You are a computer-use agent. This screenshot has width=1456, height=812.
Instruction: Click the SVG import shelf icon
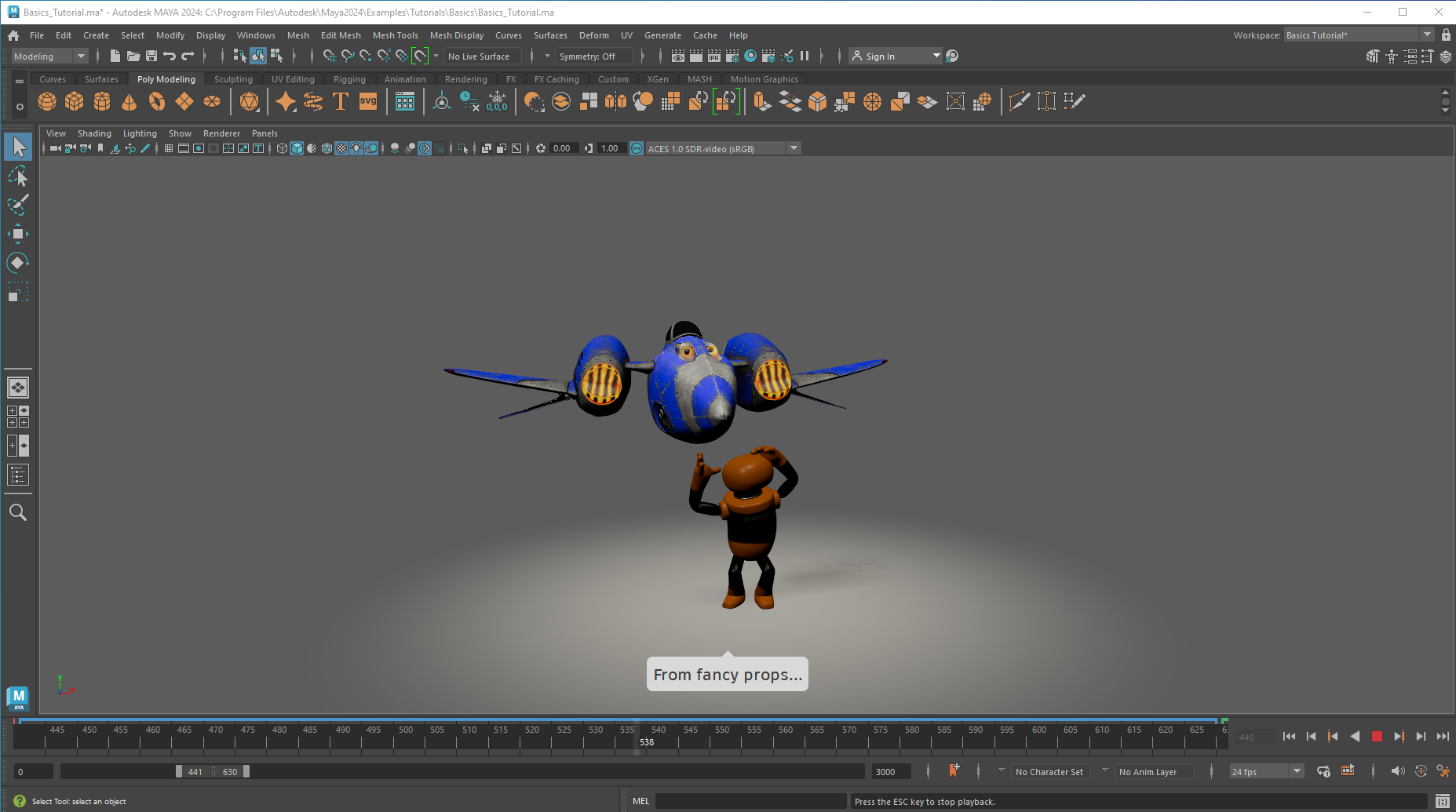point(368,101)
